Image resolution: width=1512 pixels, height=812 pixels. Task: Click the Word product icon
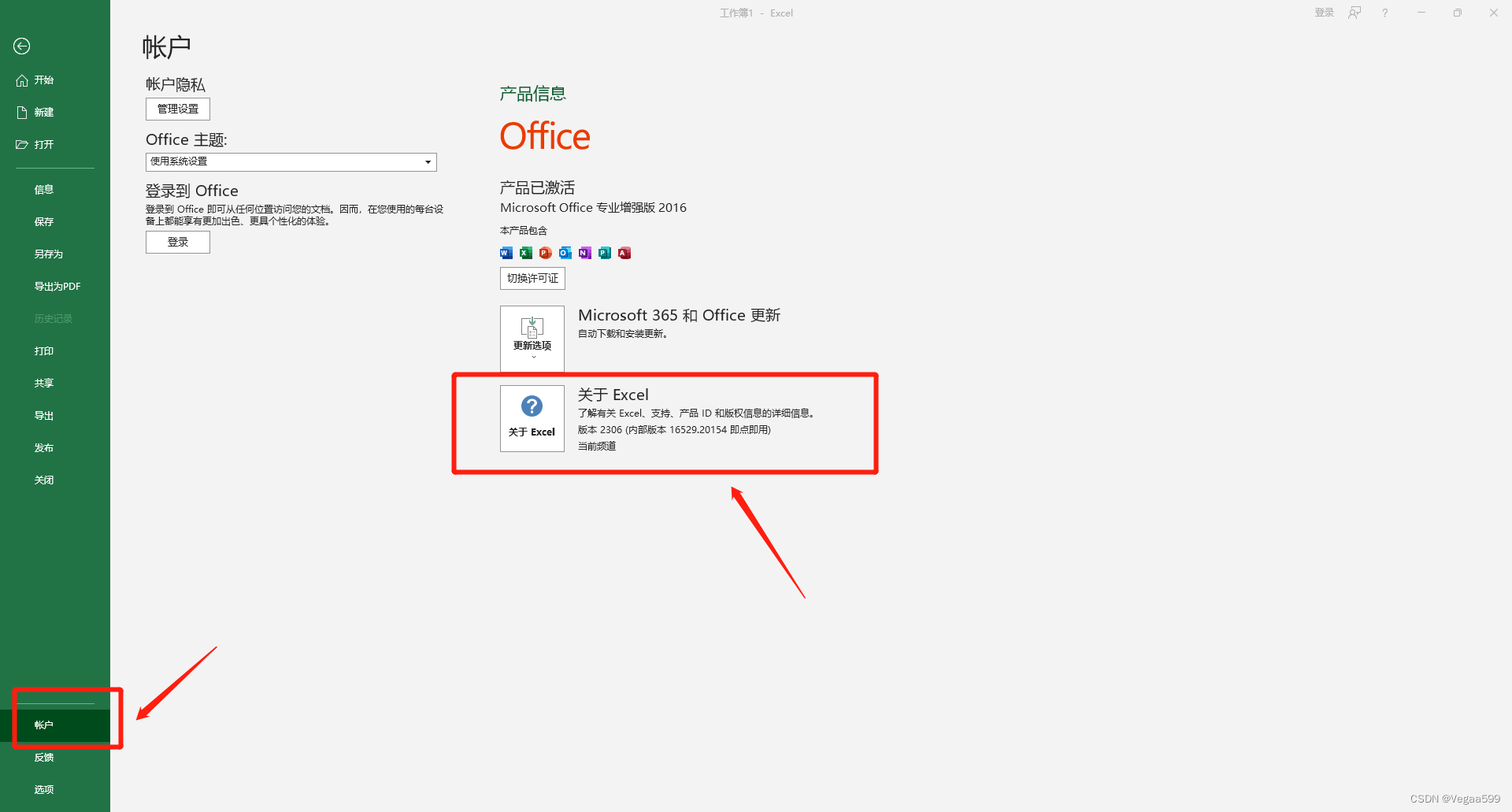(x=506, y=253)
